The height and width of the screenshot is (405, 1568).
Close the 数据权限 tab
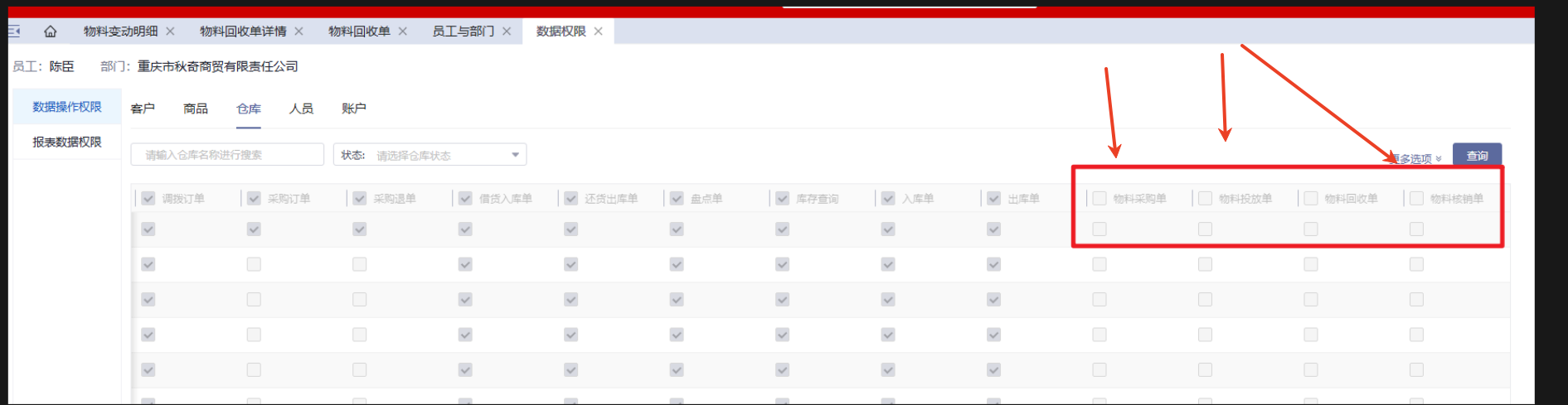click(x=598, y=31)
